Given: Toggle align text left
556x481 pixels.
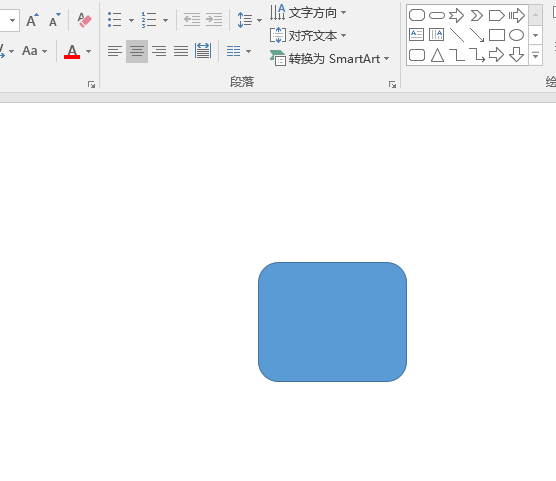Looking at the screenshot, I should click(115, 51).
